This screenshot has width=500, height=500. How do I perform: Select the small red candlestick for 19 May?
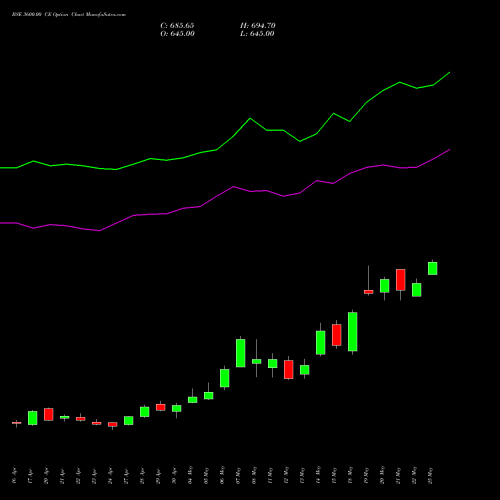tap(369, 292)
